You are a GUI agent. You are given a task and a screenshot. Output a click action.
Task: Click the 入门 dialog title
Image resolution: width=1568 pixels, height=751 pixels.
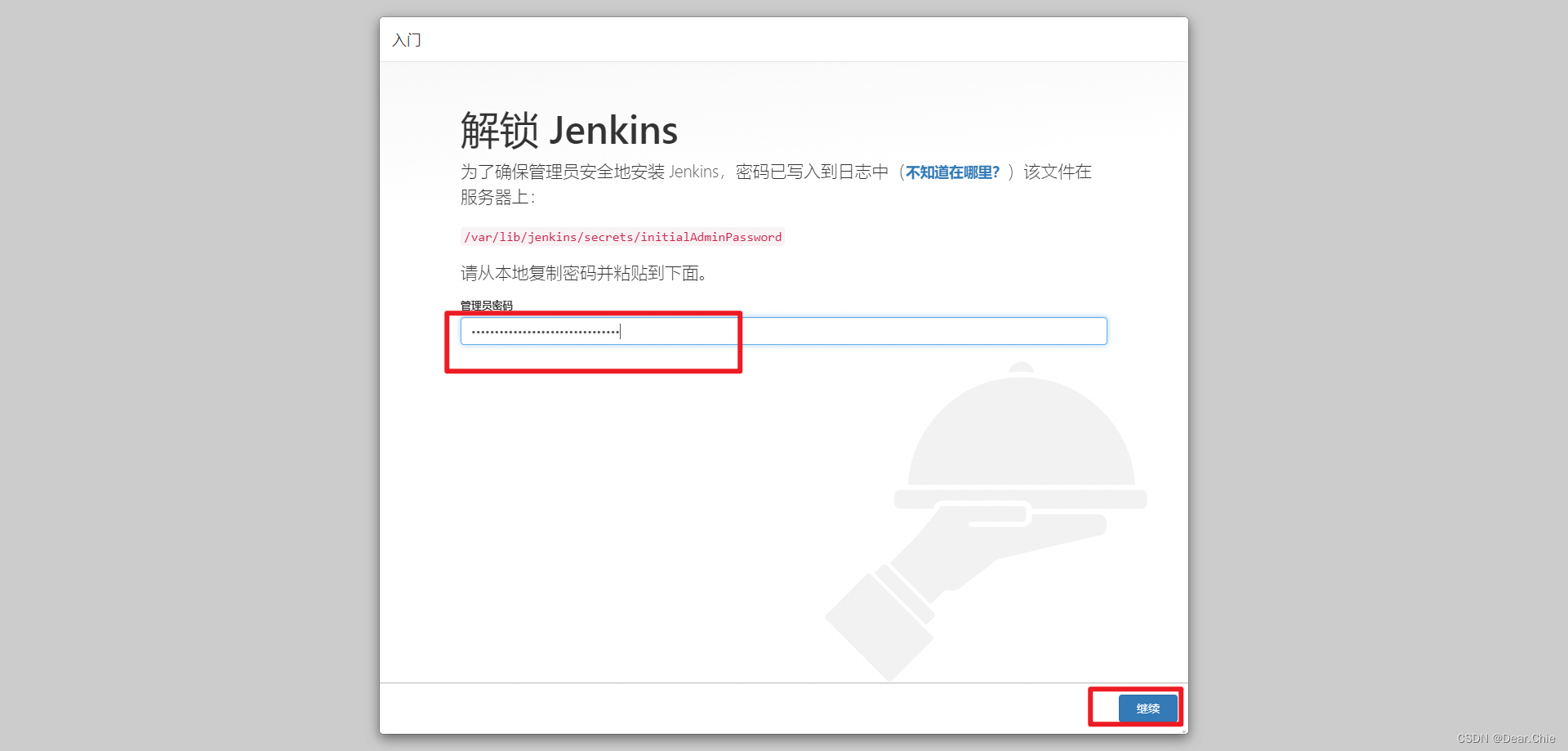407,40
